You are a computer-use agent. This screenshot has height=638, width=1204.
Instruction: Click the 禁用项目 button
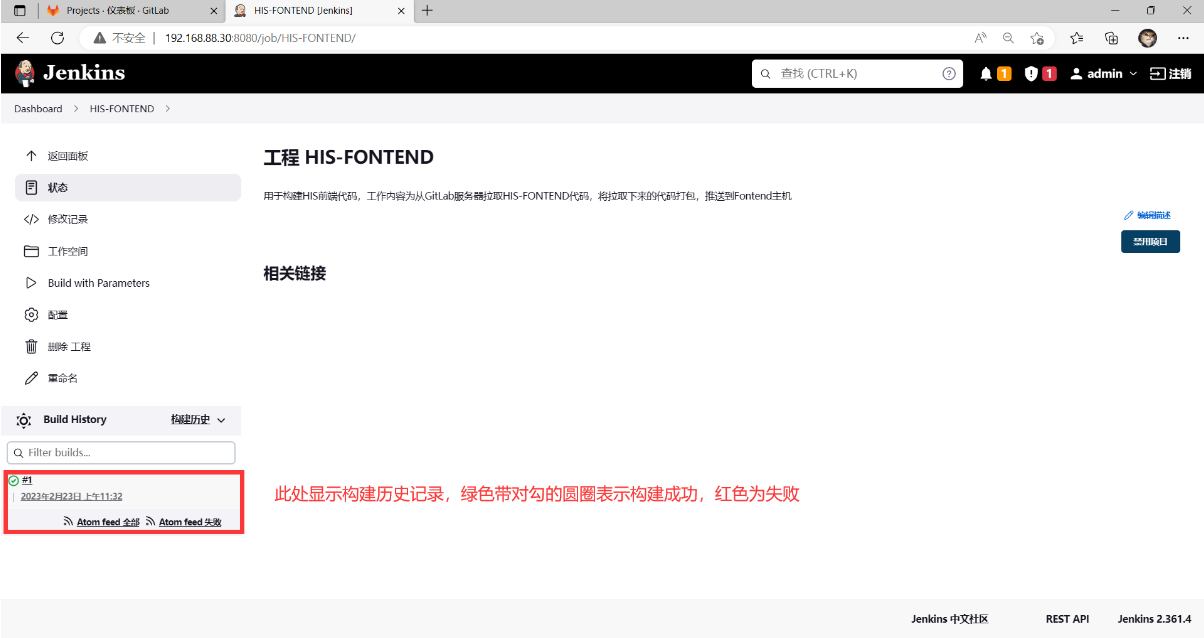pyautogui.click(x=1150, y=241)
